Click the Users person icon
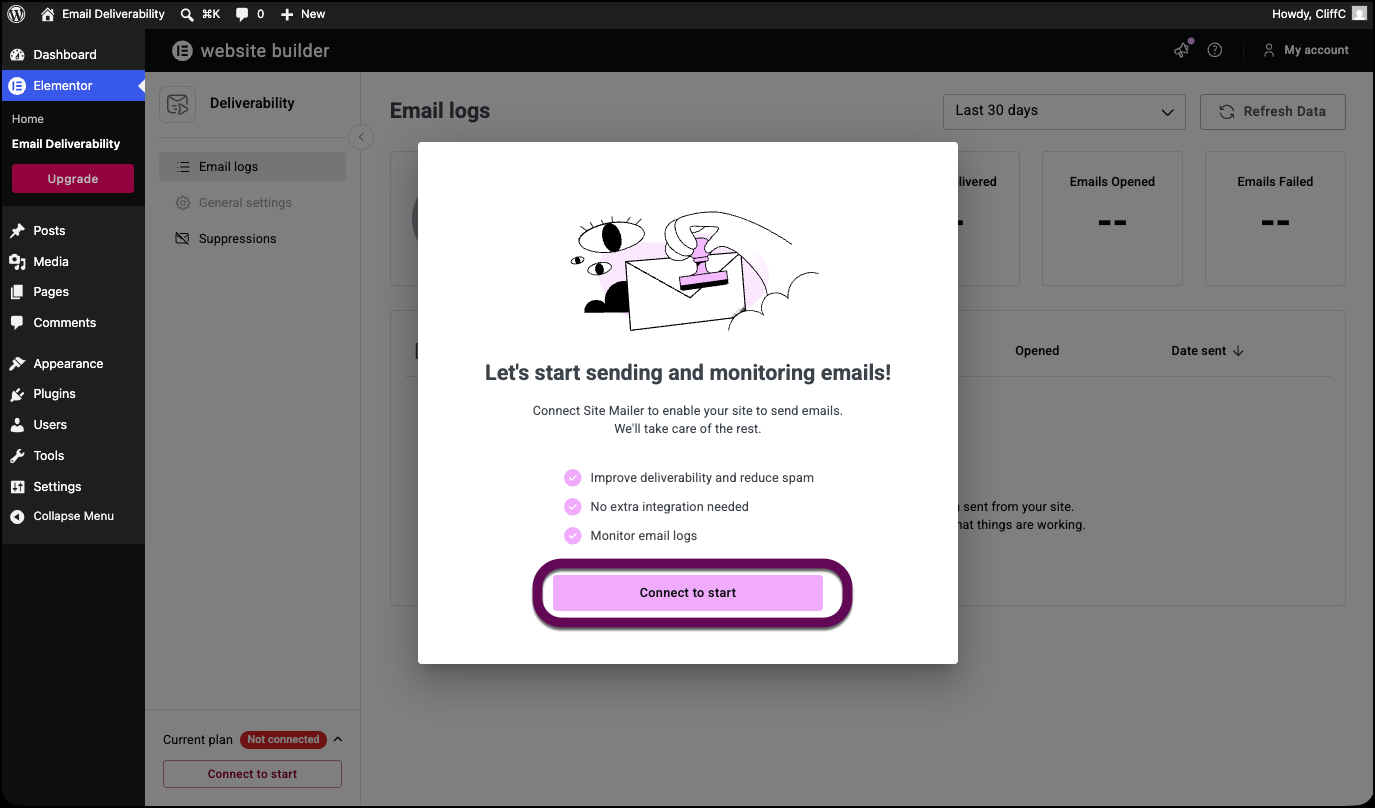Image resolution: width=1375 pixels, height=808 pixels. (x=17, y=425)
